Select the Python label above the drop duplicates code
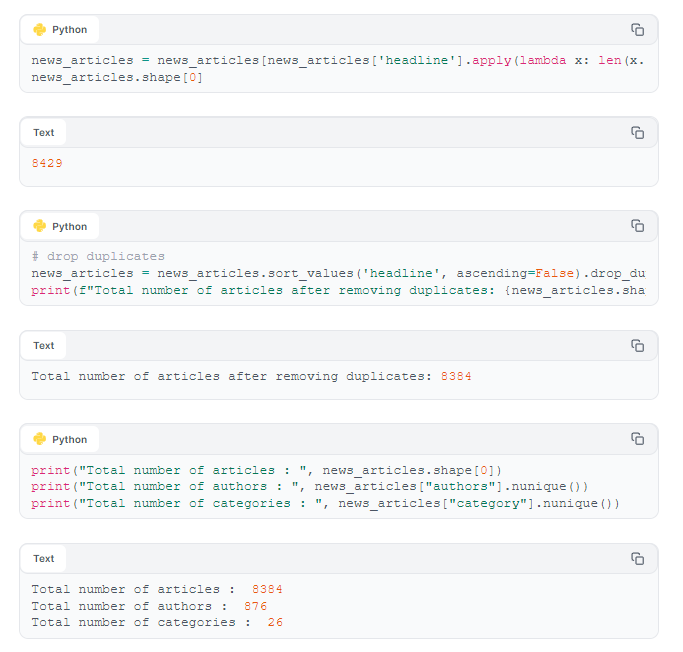Viewport: 683px width, 652px height. (70, 226)
